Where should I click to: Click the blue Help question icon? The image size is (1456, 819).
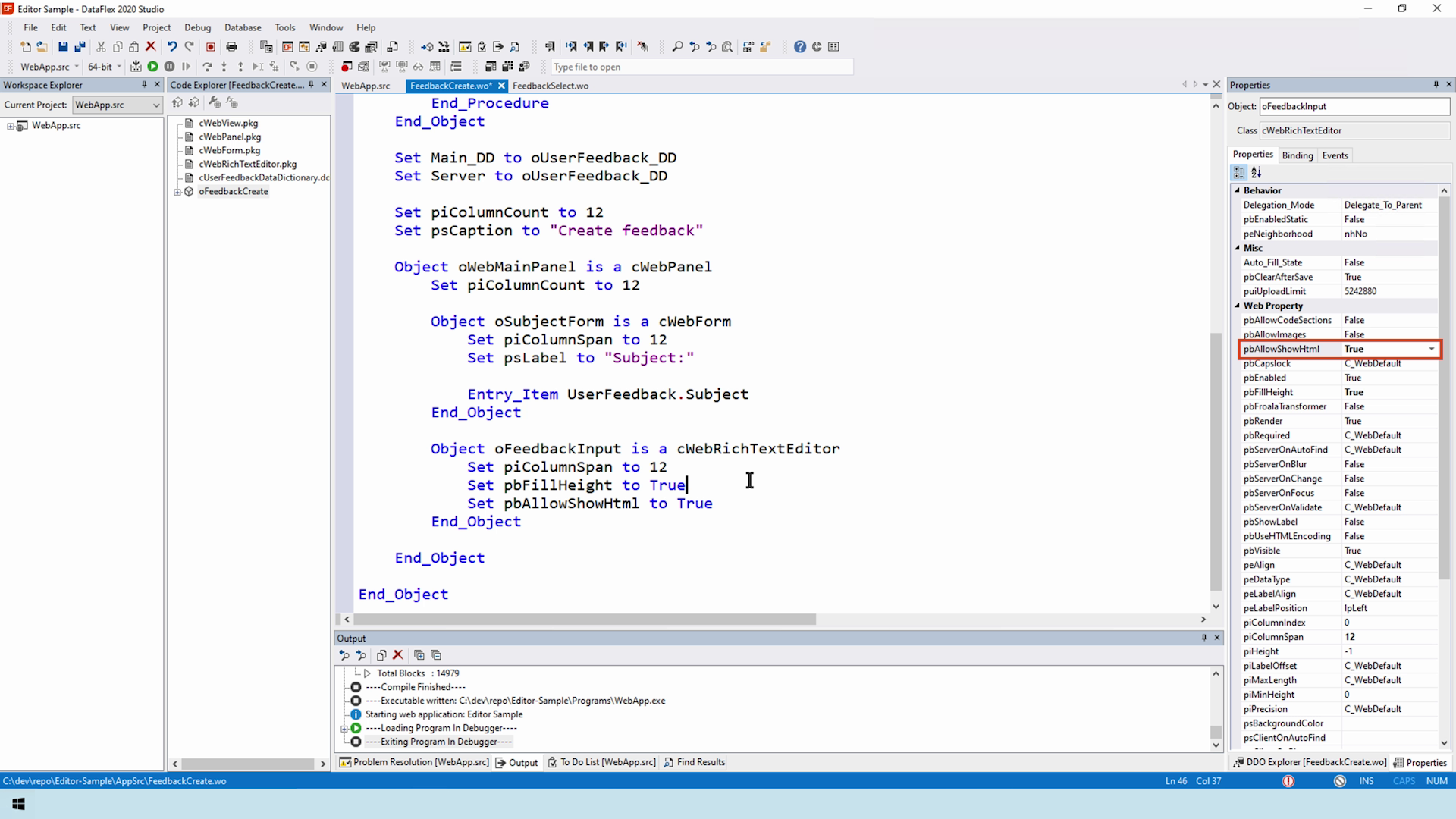(799, 47)
